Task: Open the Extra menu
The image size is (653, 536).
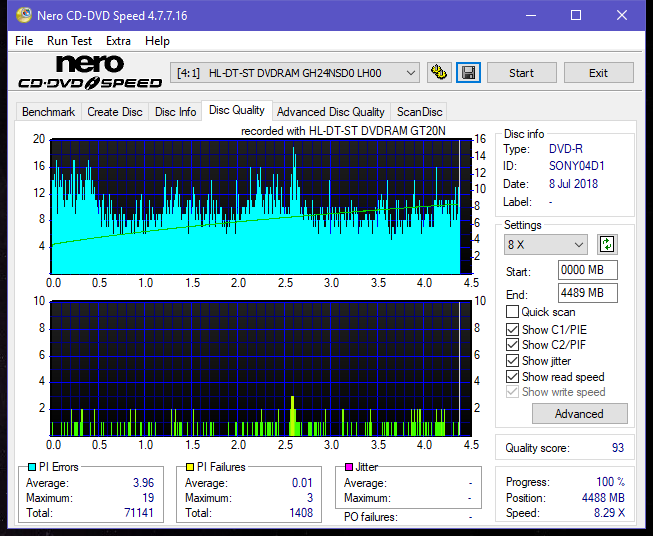Action: [x=118, y=41]
